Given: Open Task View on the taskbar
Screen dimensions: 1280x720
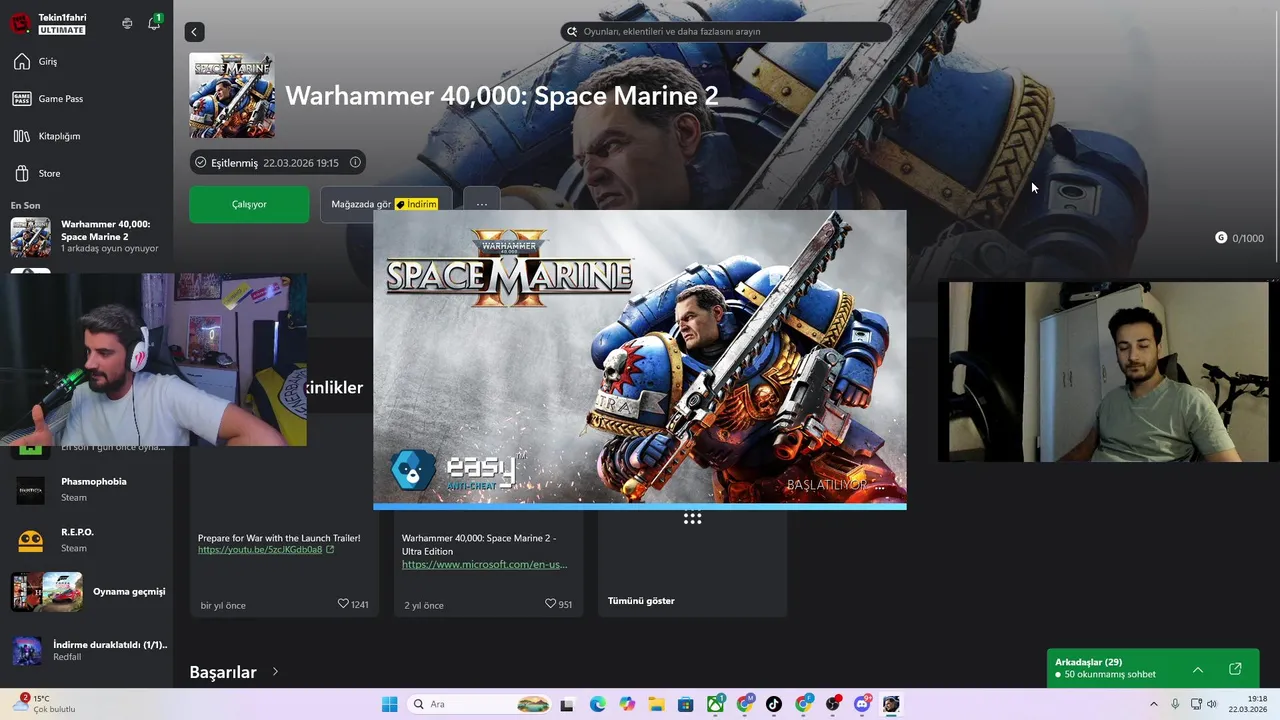Looking at the screenshot, I should tap(567, 704).
